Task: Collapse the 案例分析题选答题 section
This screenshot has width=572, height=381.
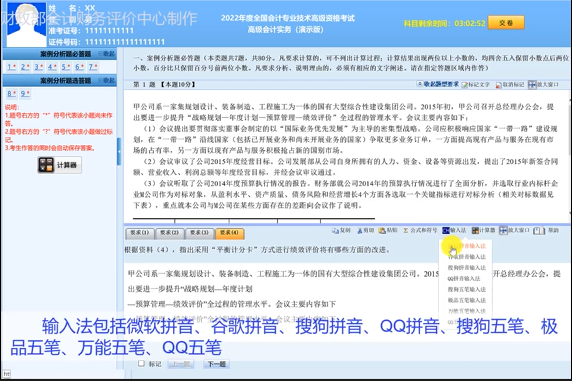Action: pos(106,80)
